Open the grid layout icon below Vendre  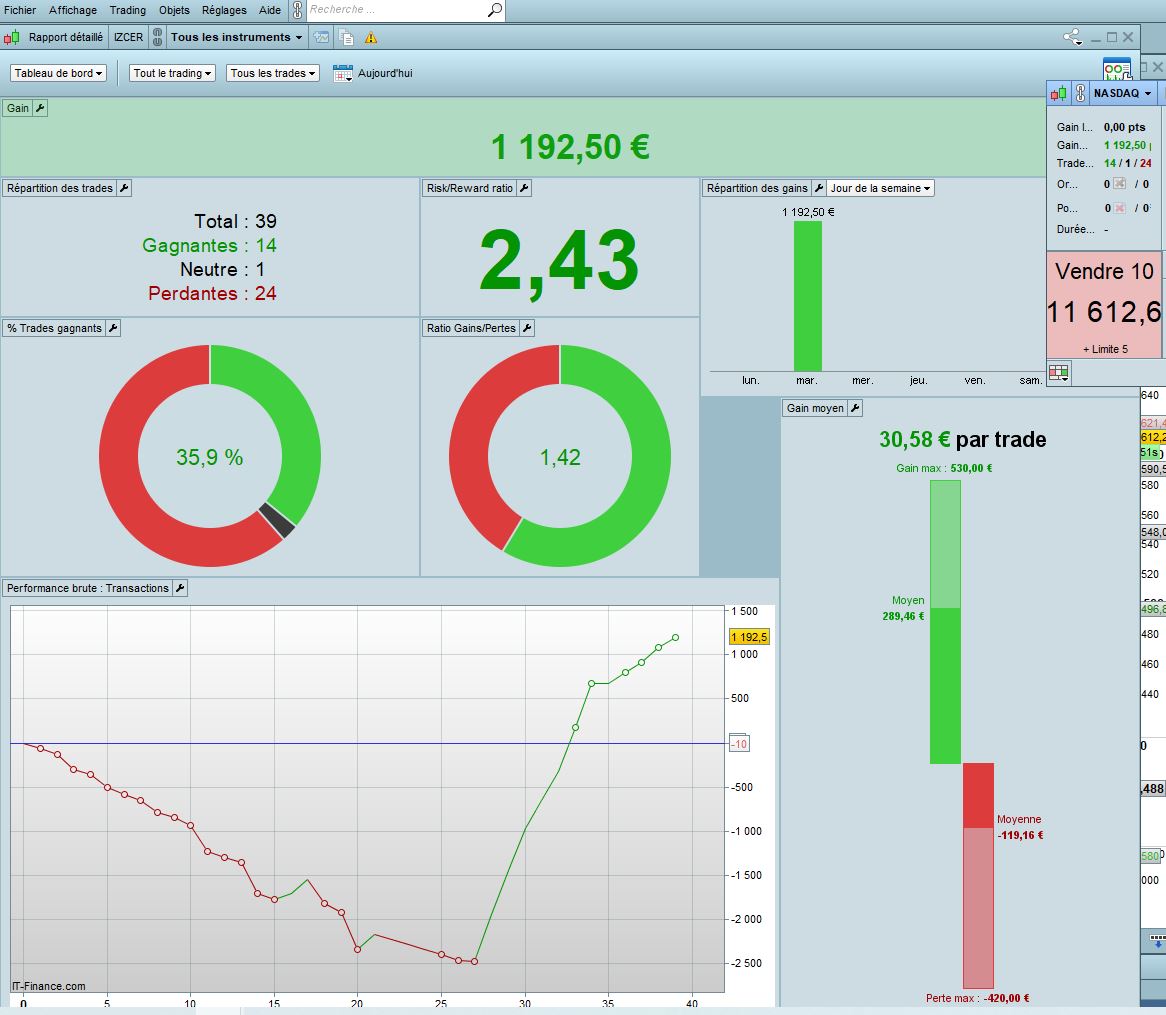[x=1059, y=373]
